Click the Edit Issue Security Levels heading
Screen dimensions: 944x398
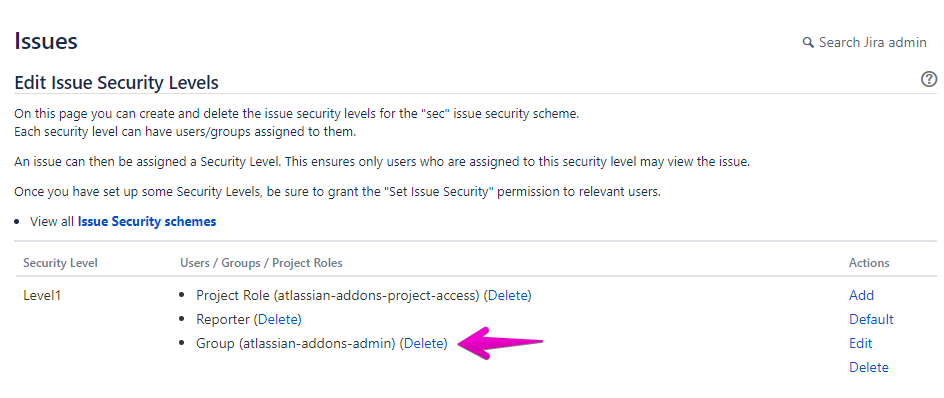[x=116, y=82]
